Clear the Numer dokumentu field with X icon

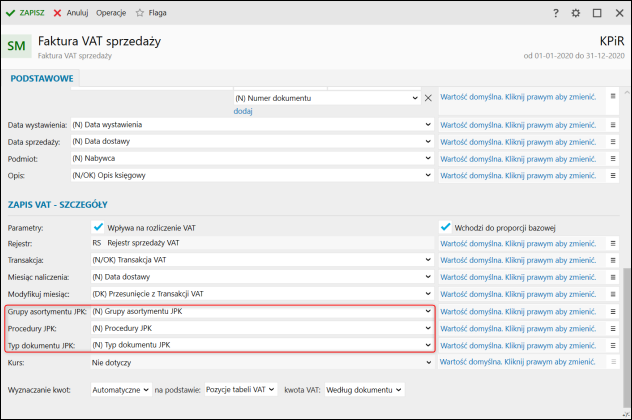[428, 98]
